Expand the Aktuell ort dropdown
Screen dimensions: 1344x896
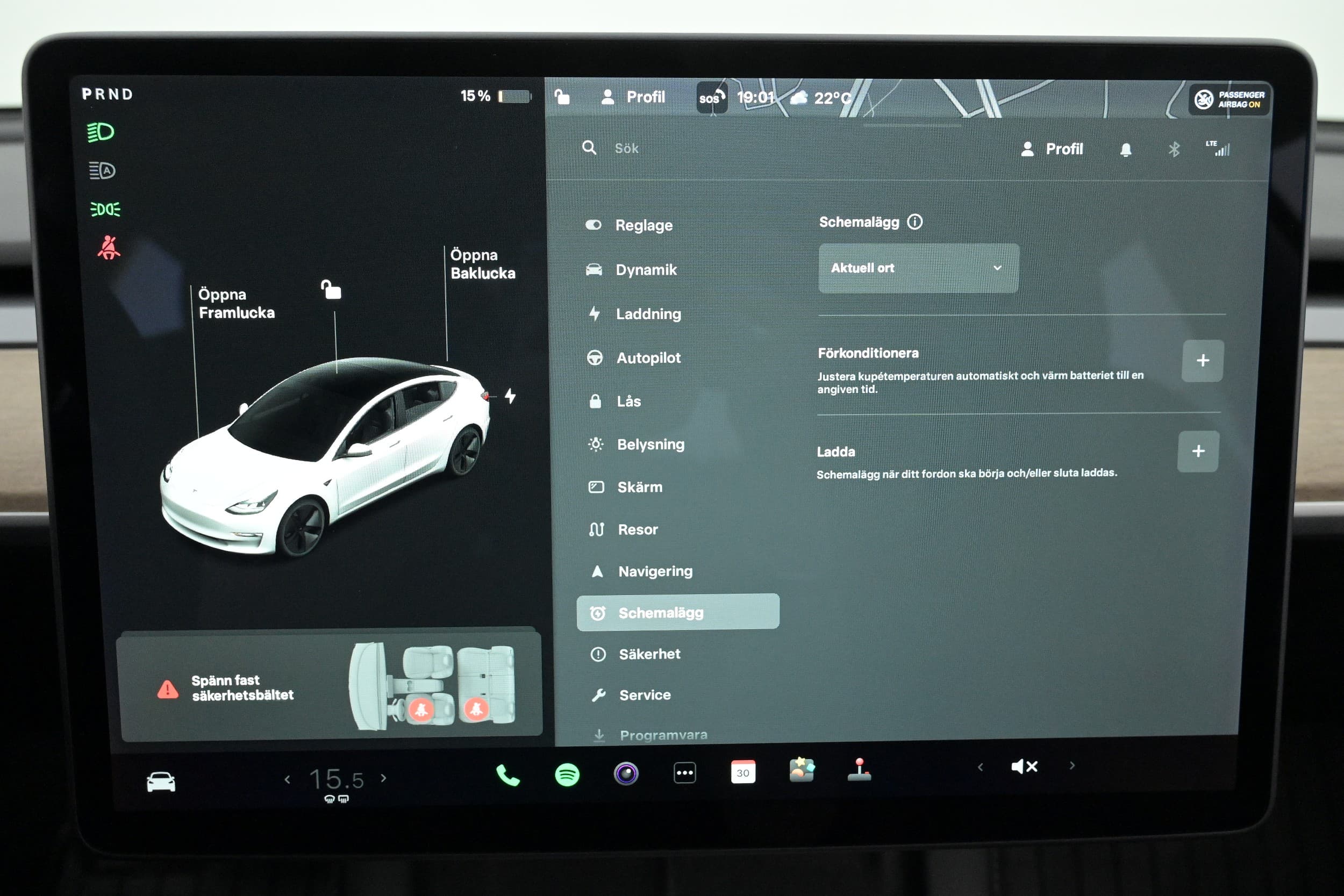click(x=918, y=268)
